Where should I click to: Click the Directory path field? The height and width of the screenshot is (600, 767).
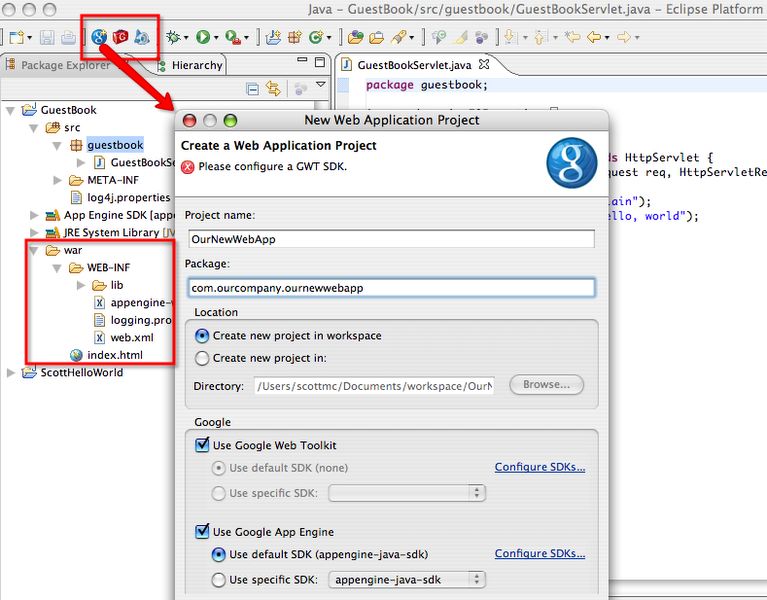374,386
